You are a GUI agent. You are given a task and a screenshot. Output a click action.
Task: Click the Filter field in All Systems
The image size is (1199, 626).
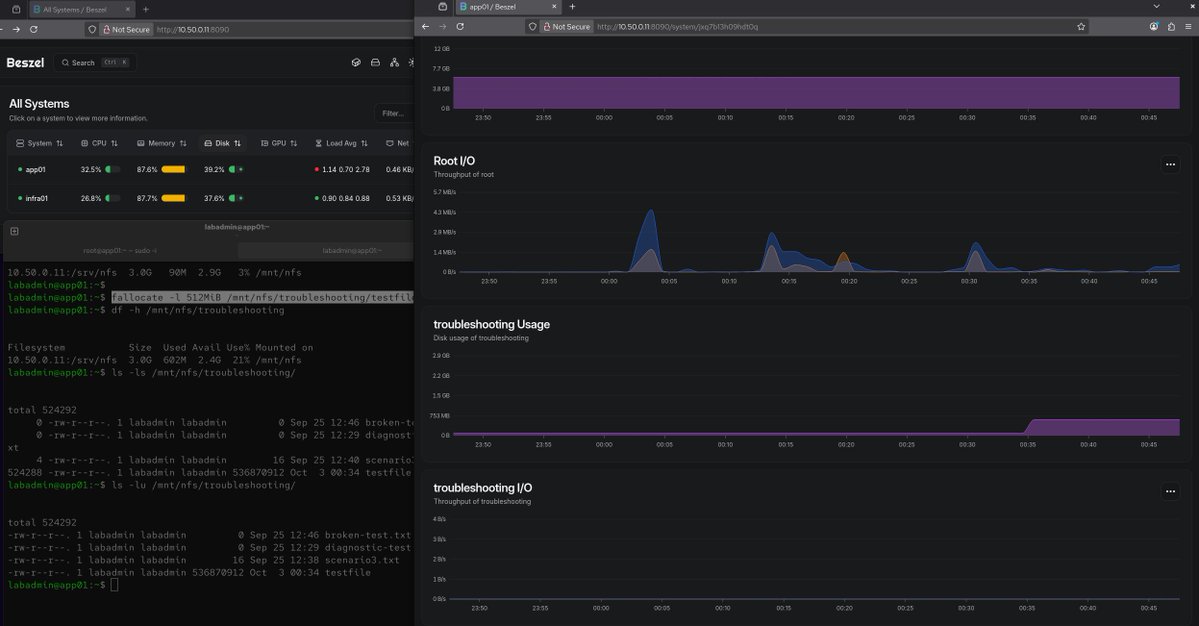click(x=394, y=113)
